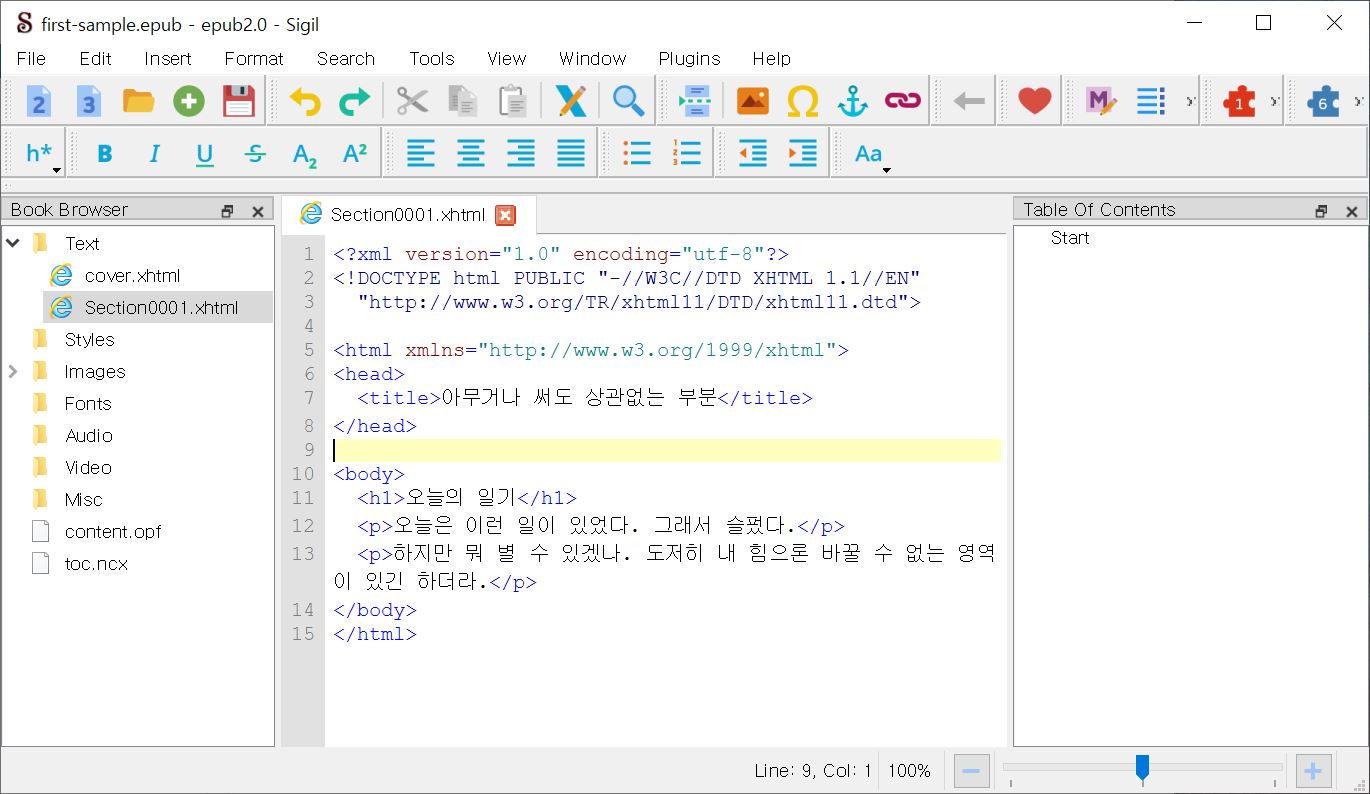Float the Book Browser panel
The height and width of the screenshot is (794, 1370).
point(227,211)
